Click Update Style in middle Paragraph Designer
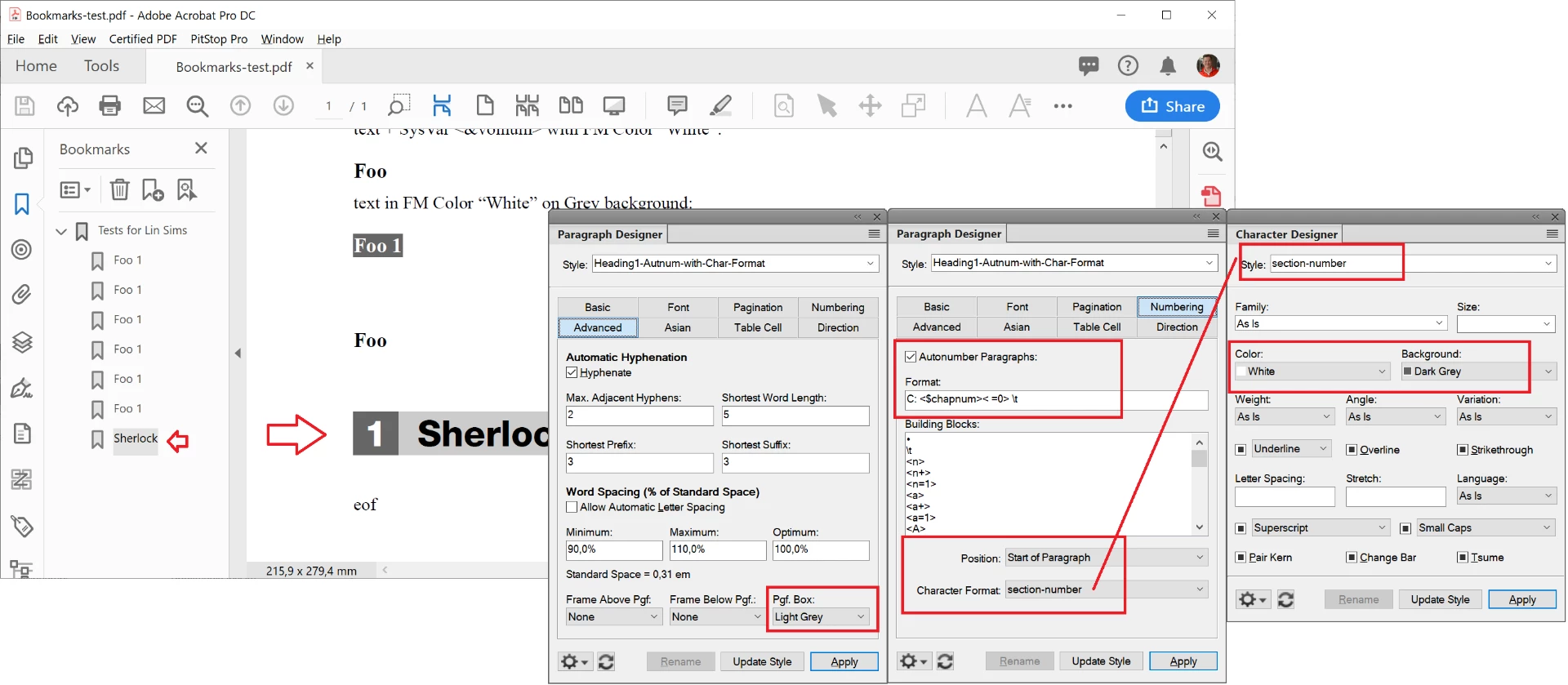Screen dimensions: 1568x685 pyautogui.click(x=1101, y=661)
